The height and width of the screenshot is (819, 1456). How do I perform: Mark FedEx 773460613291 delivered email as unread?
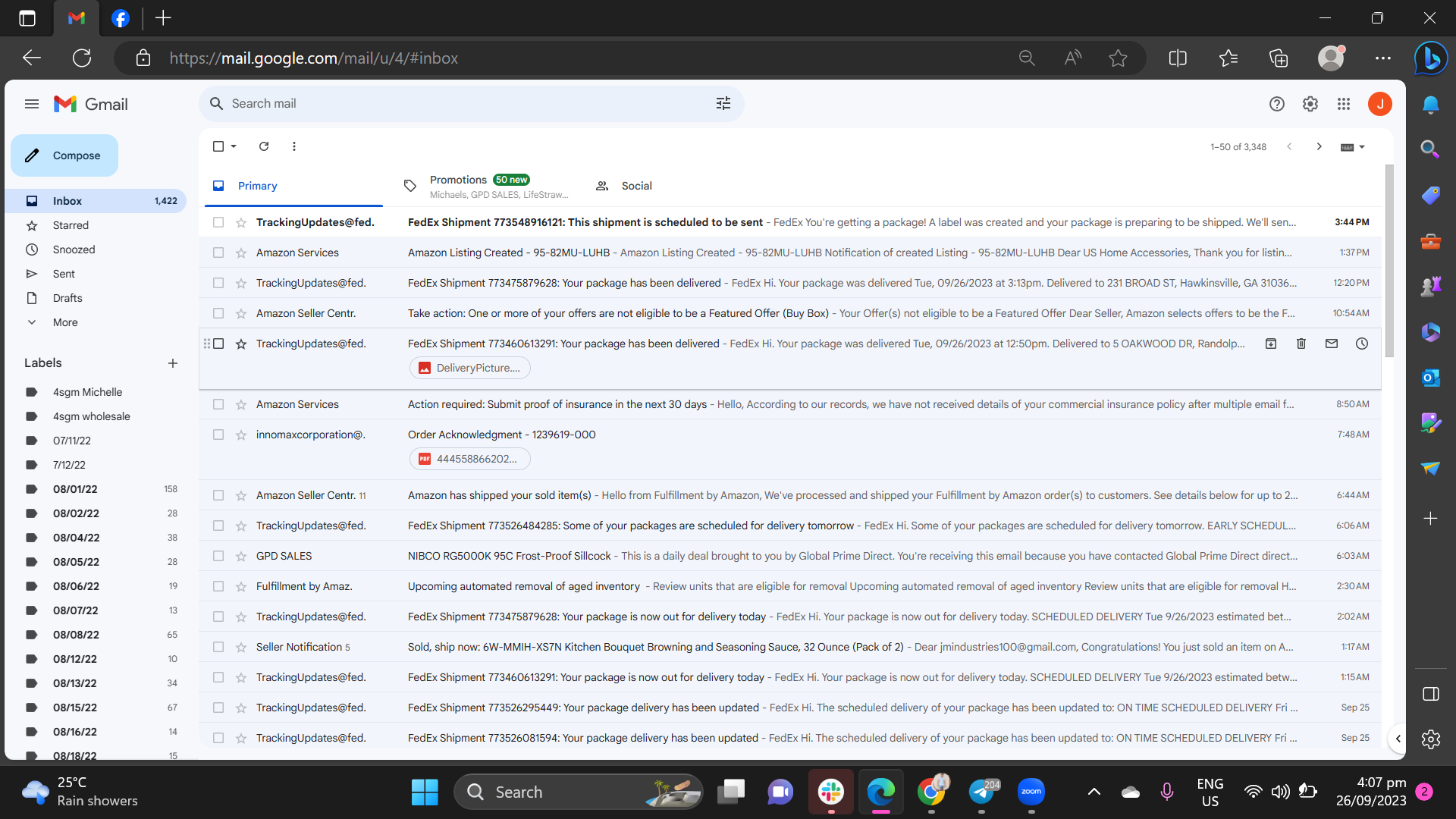pyautogui.click(x=1332, y=344)
